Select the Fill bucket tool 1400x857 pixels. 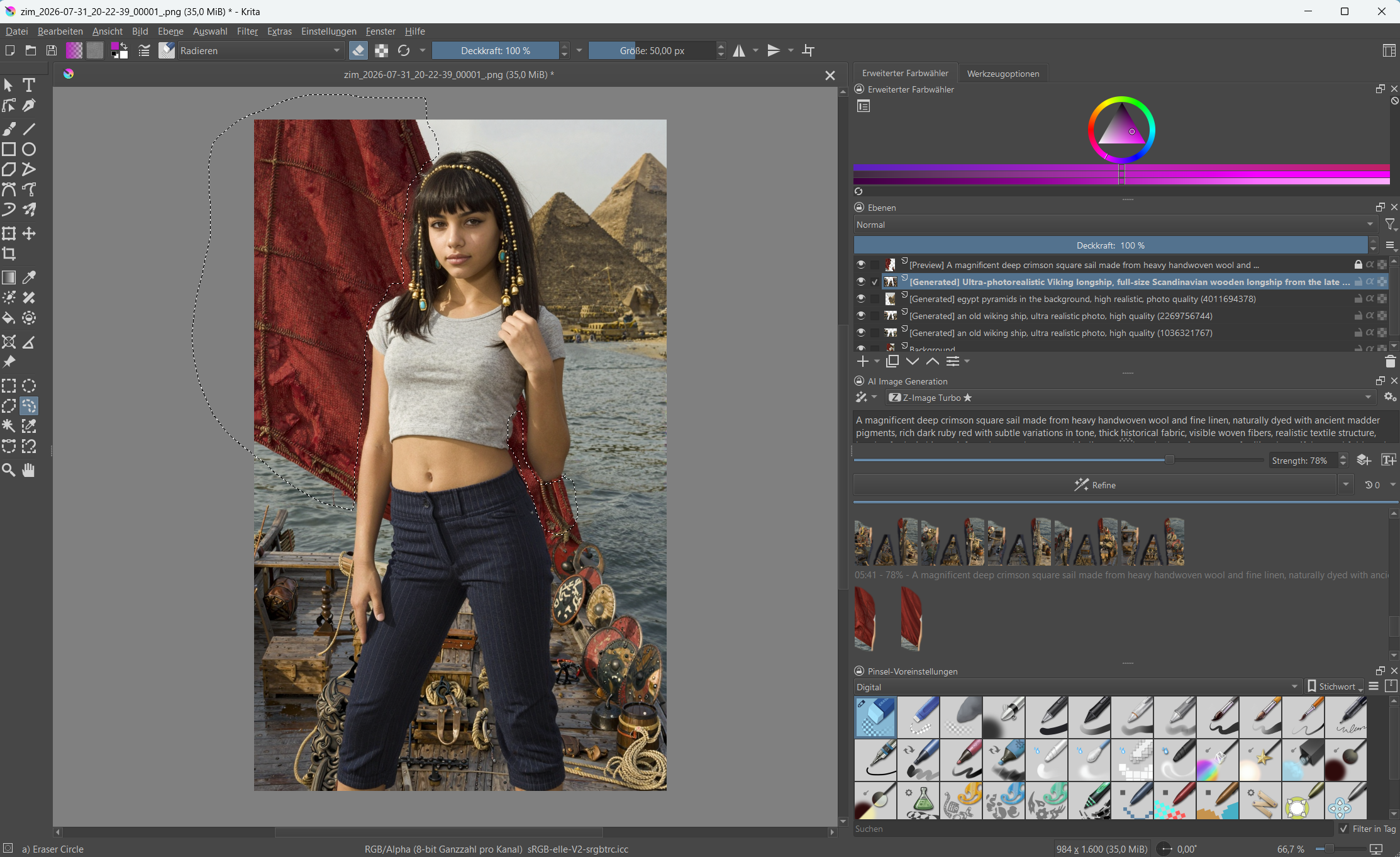[x=9, y=318]
